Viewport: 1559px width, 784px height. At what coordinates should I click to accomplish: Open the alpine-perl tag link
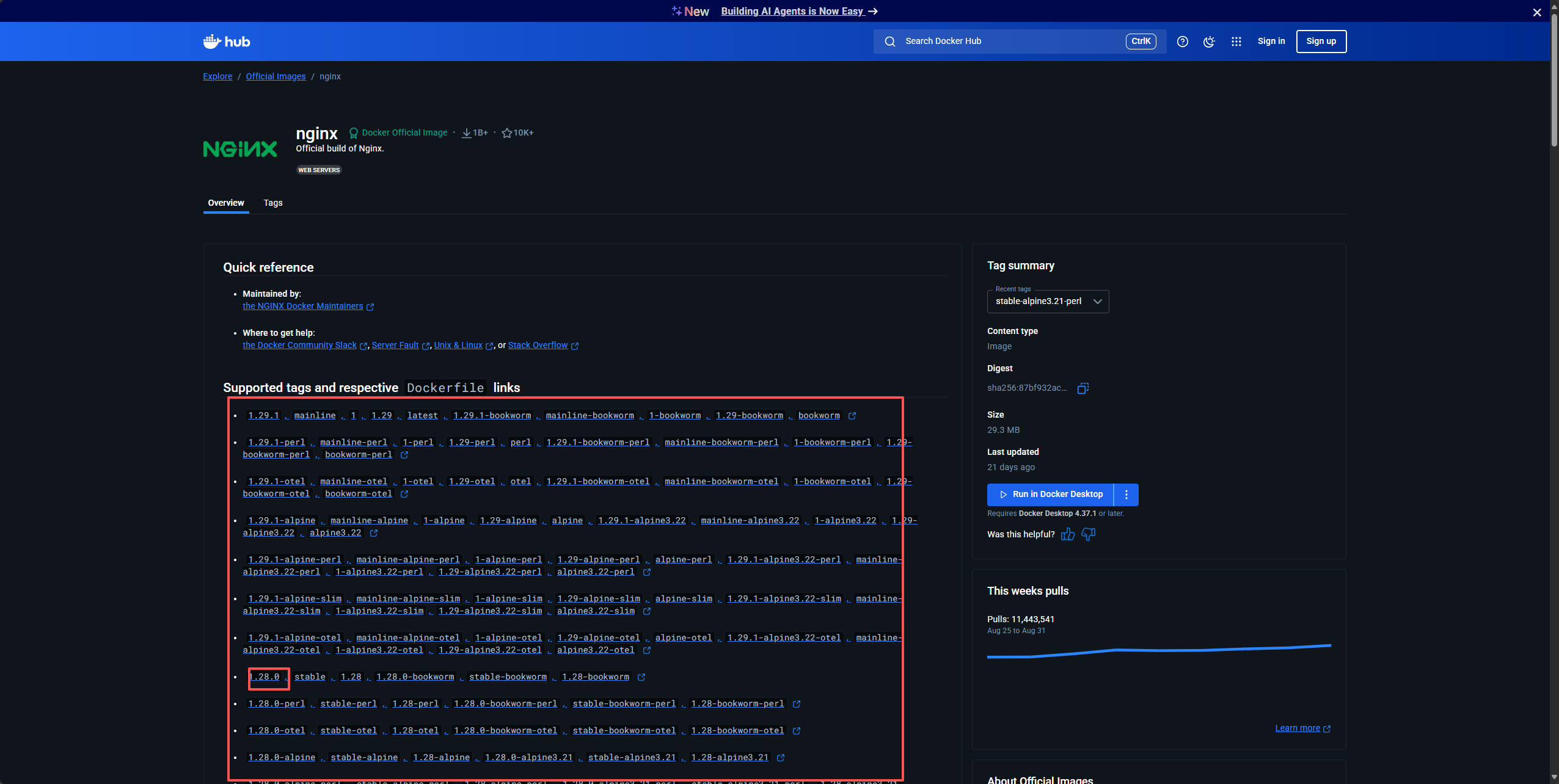[684, 560]
